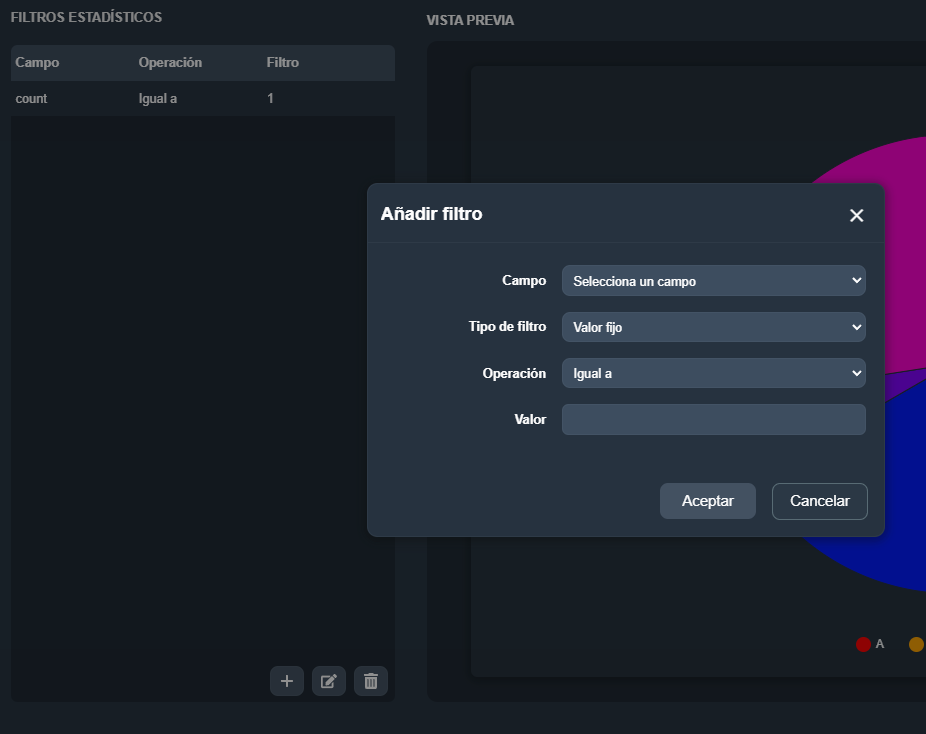
Task: Open the Operación dropdown in dialog
Action: pyautogui.click(x=713, y=373)
